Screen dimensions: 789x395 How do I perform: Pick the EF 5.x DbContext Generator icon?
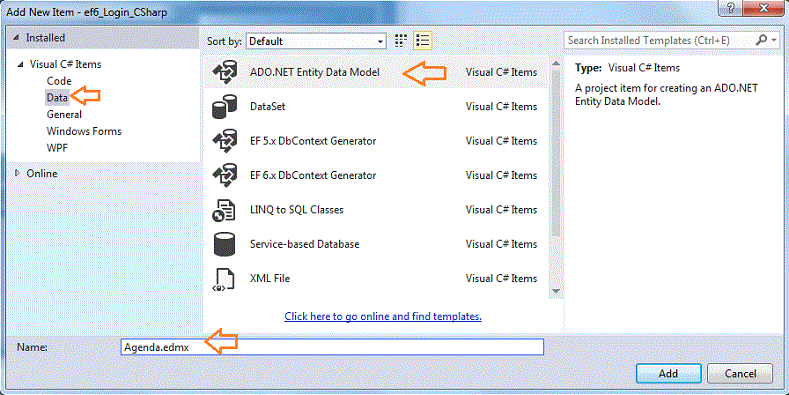click(224, 141)
